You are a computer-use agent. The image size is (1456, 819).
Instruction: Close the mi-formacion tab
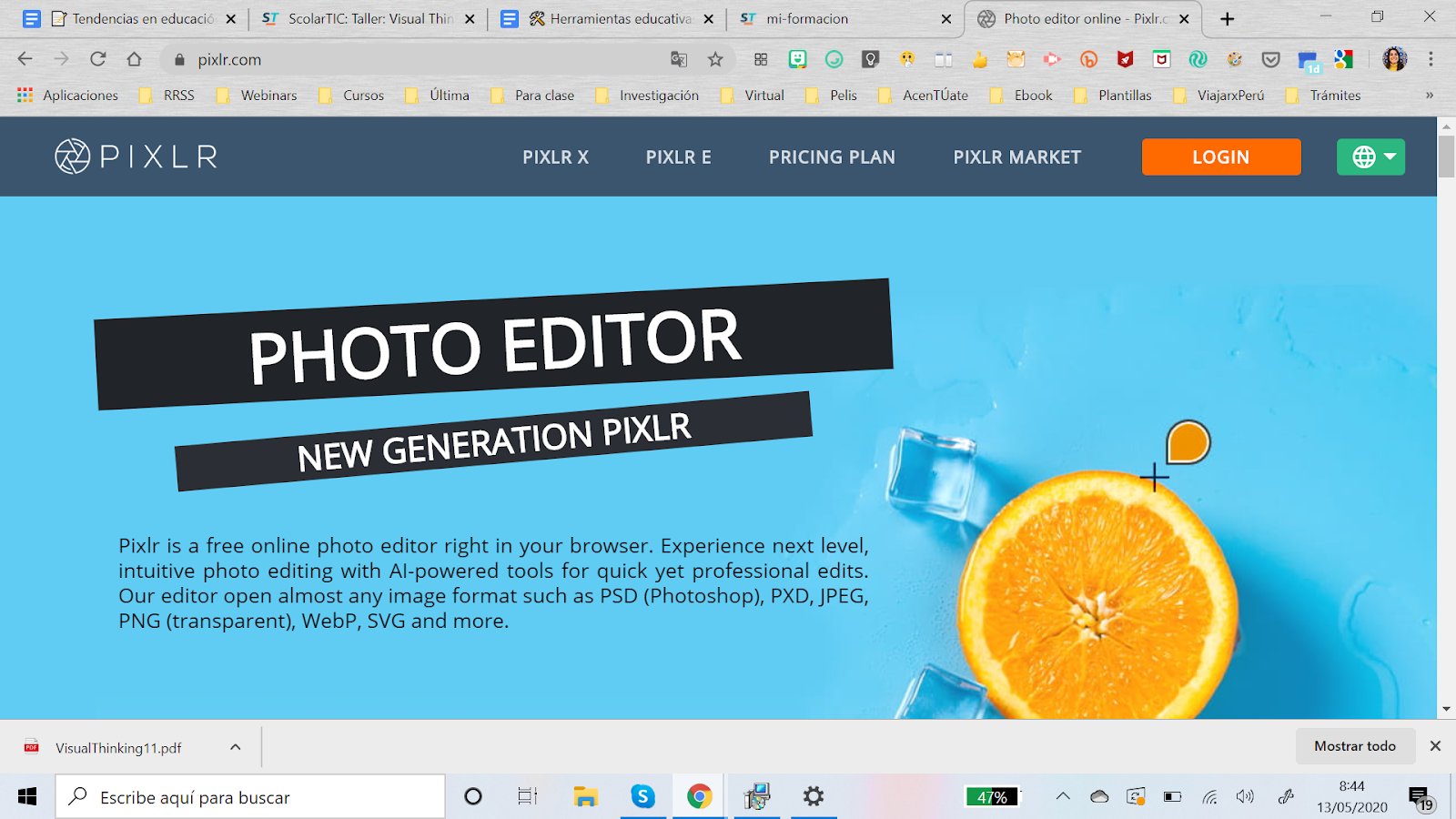(945, 18)
